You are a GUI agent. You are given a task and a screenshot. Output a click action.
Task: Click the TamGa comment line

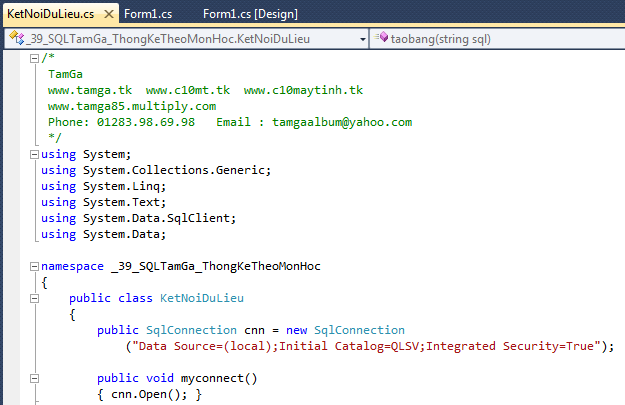65,75
